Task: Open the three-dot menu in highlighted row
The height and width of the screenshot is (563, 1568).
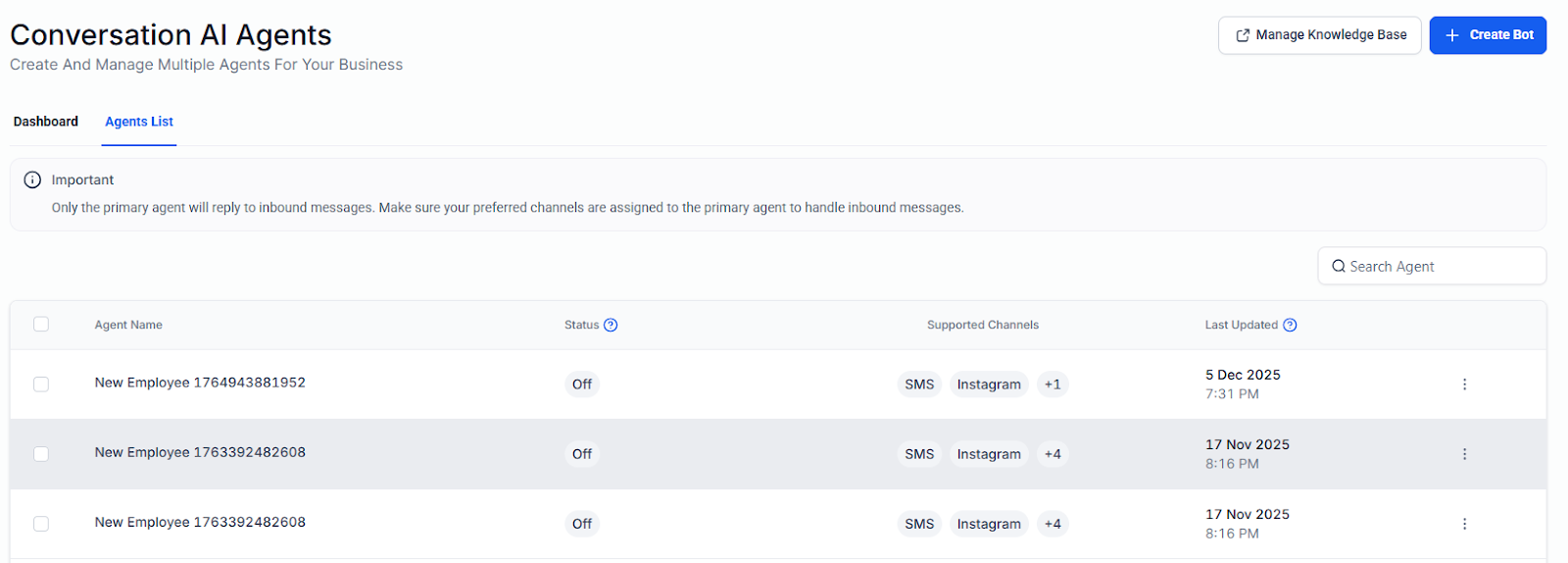Action: tap(1464, 454)
